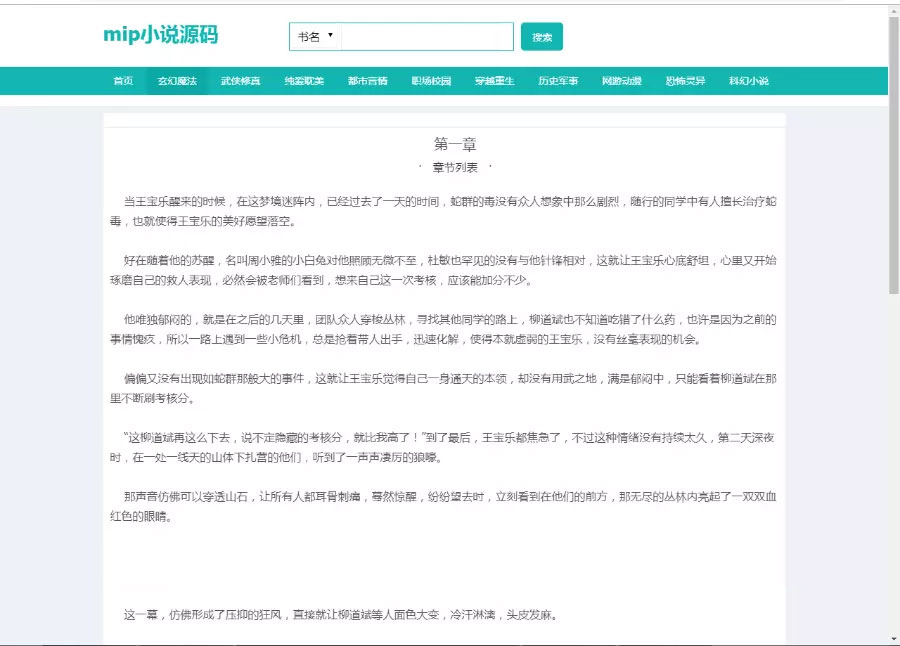Navigate to the 都市言情 category

click(367, 81)
